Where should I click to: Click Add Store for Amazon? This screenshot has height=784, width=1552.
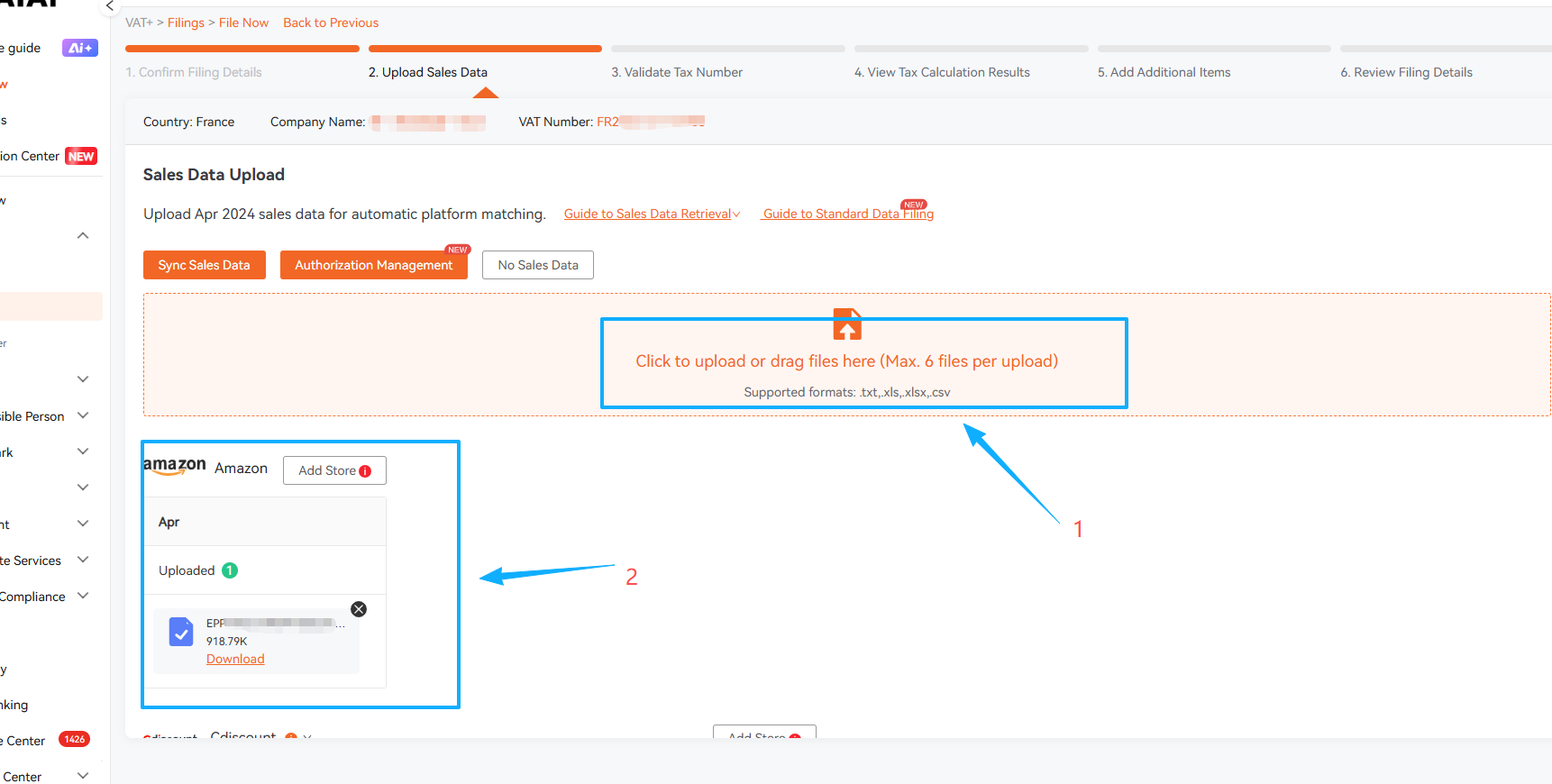click(334, 470)
